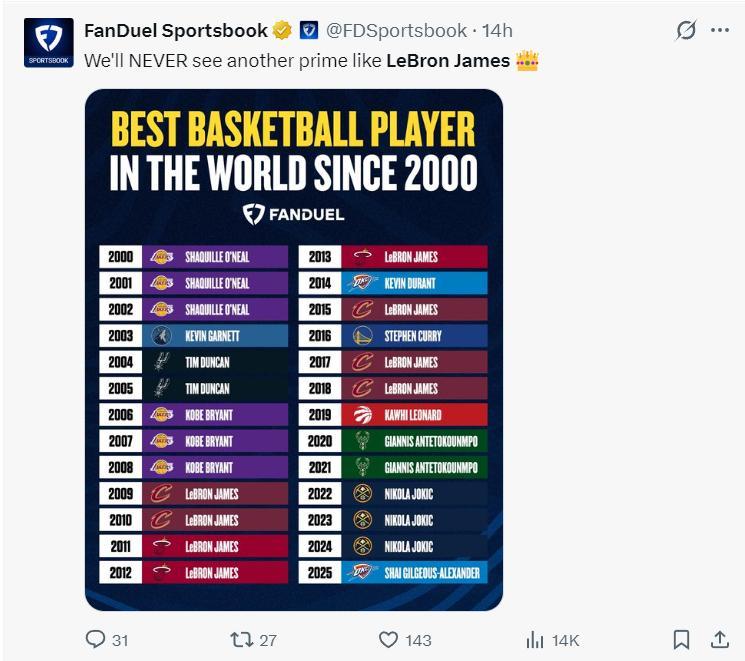The image size is (745, 661).
Task: Click the 143 likes count
Action: pyautogui.click(x=419, y=640)
